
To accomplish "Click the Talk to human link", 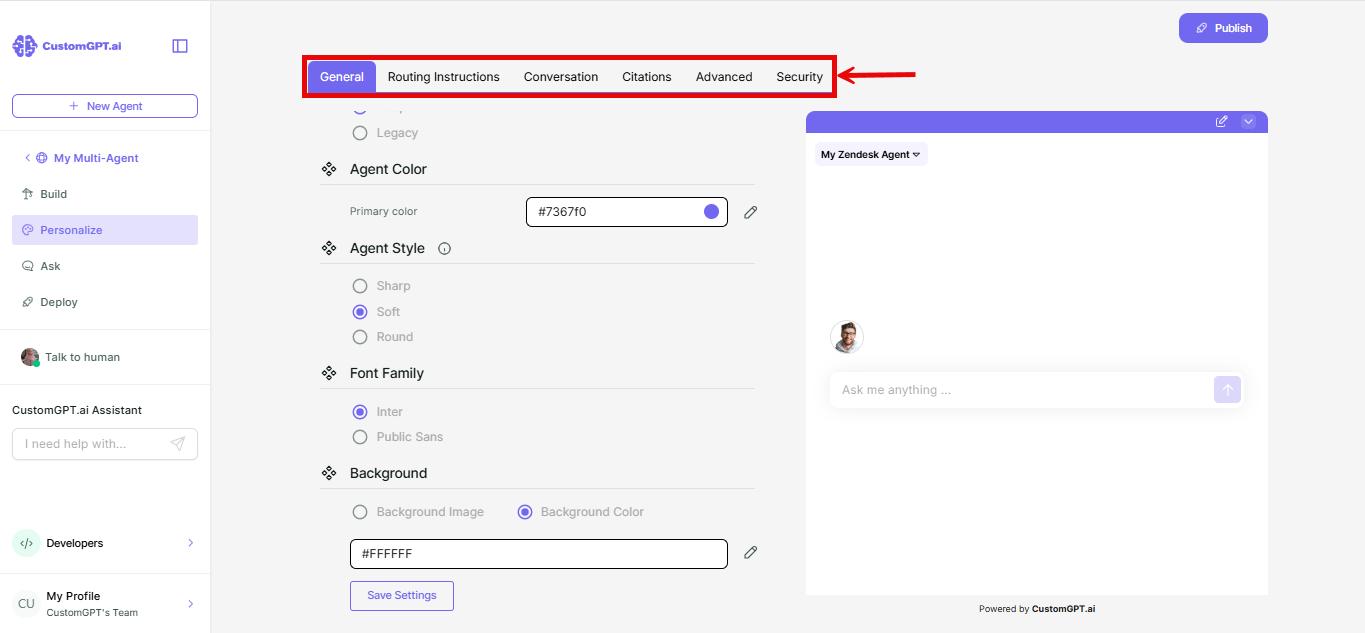I will tap(82, 357).
